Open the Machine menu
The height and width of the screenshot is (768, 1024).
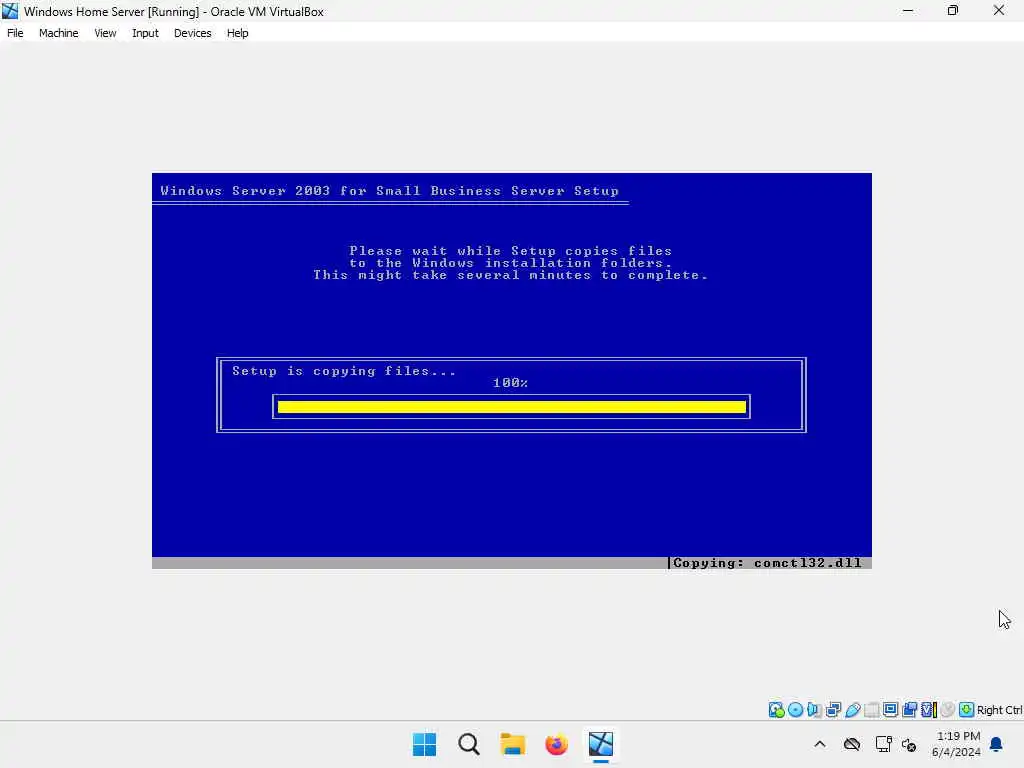(x=58, y=33)
